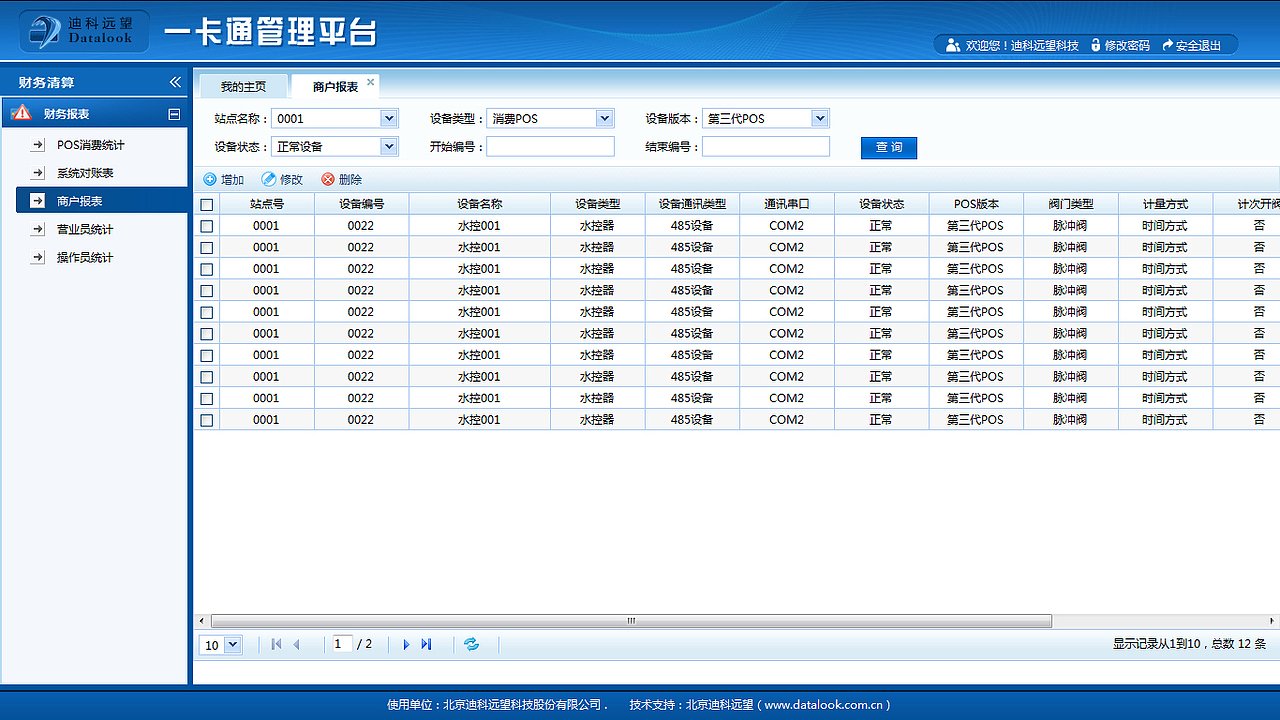
Task: Sort the table by the 站点号 column header
Action: point(267,204)
